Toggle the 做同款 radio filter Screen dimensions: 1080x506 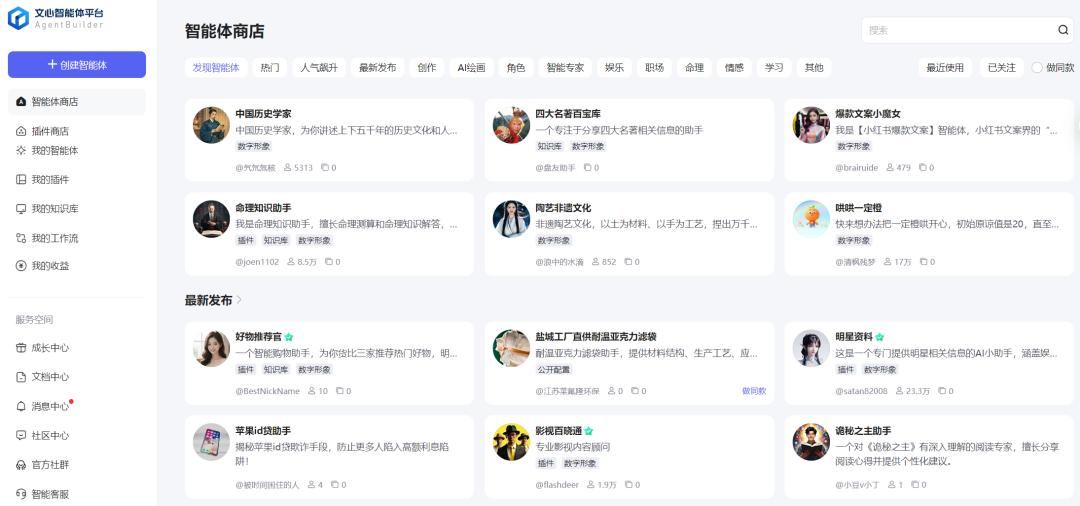click(x=1037, y=67)
